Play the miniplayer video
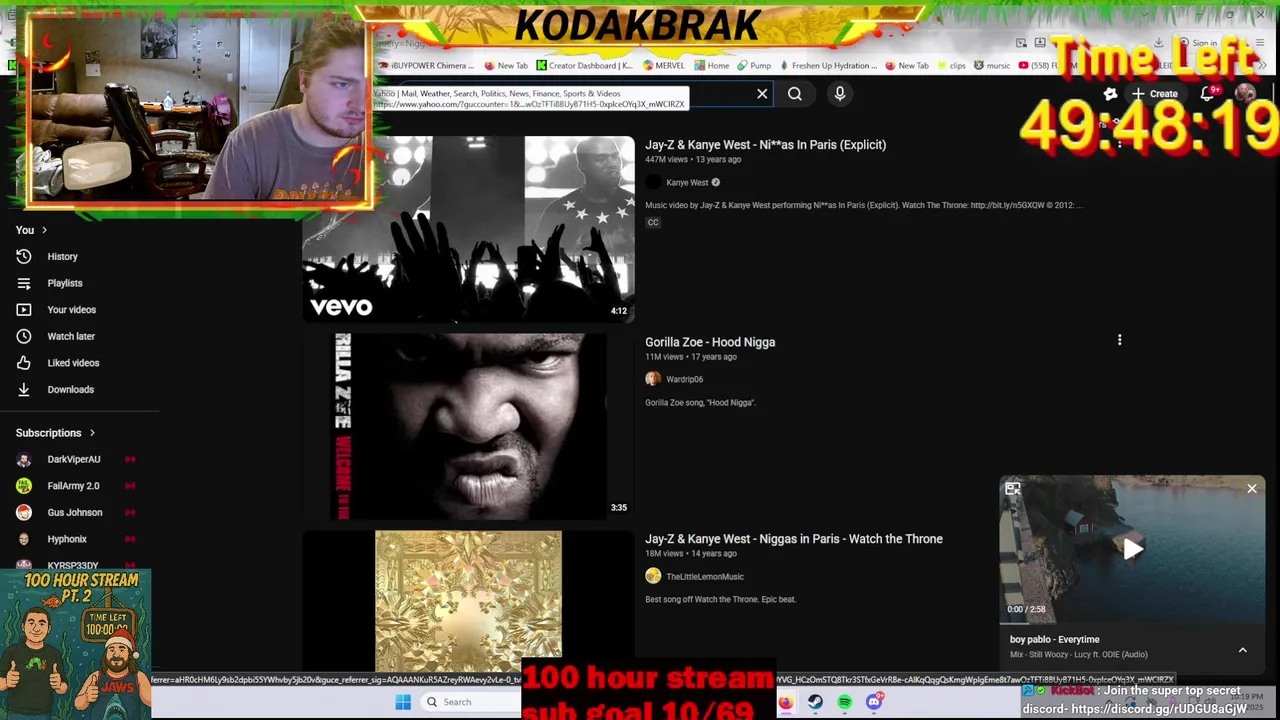Image resolution: width=1280 pixels, height=720 pixels. (1132, 548)
